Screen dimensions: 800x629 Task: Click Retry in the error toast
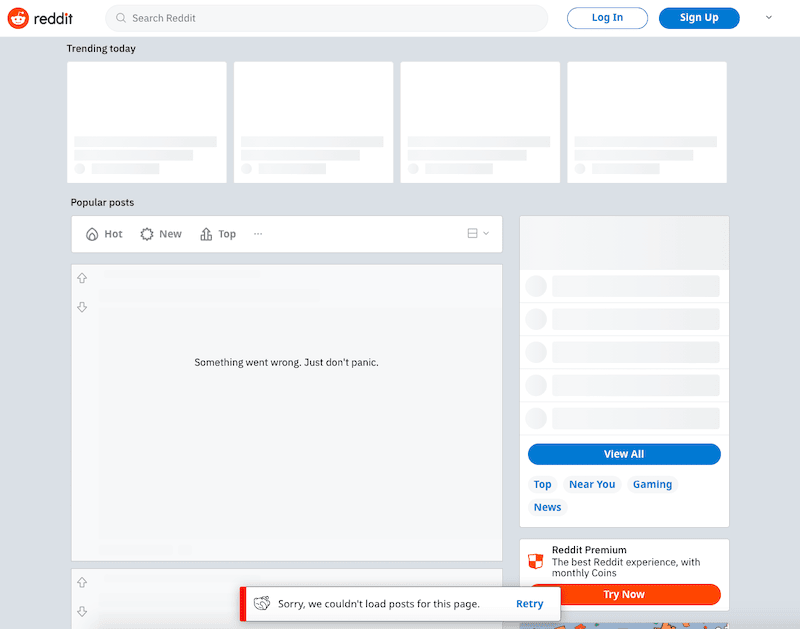[x=530, y=604]
